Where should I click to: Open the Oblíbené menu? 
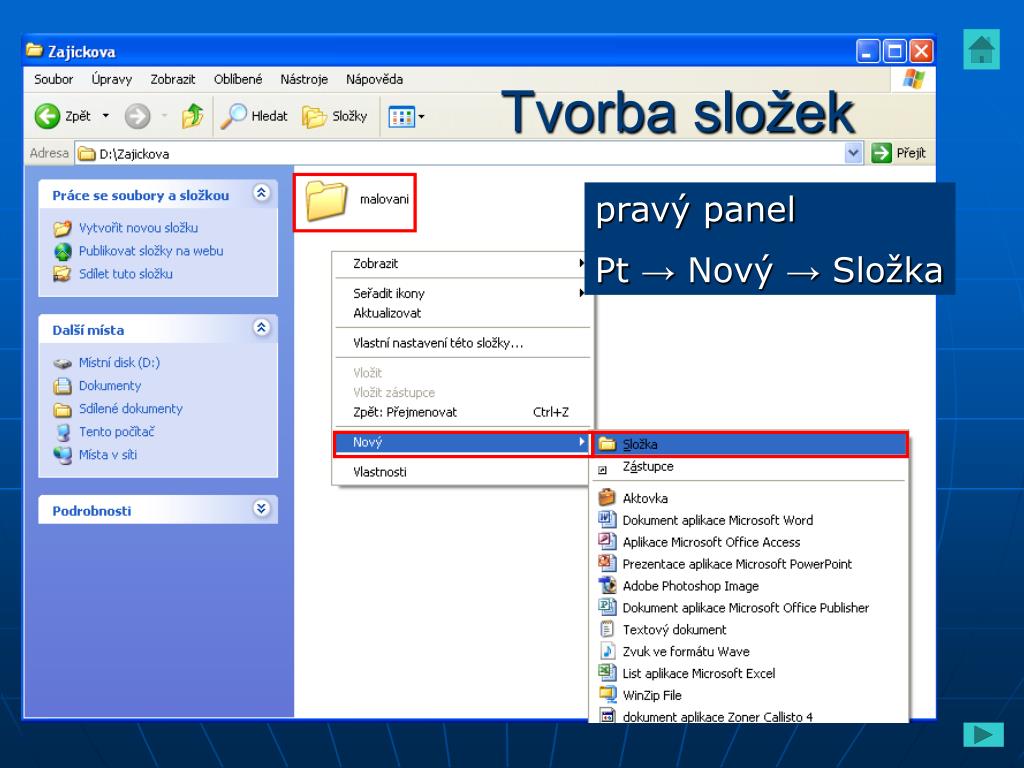[x=238, y=79]
